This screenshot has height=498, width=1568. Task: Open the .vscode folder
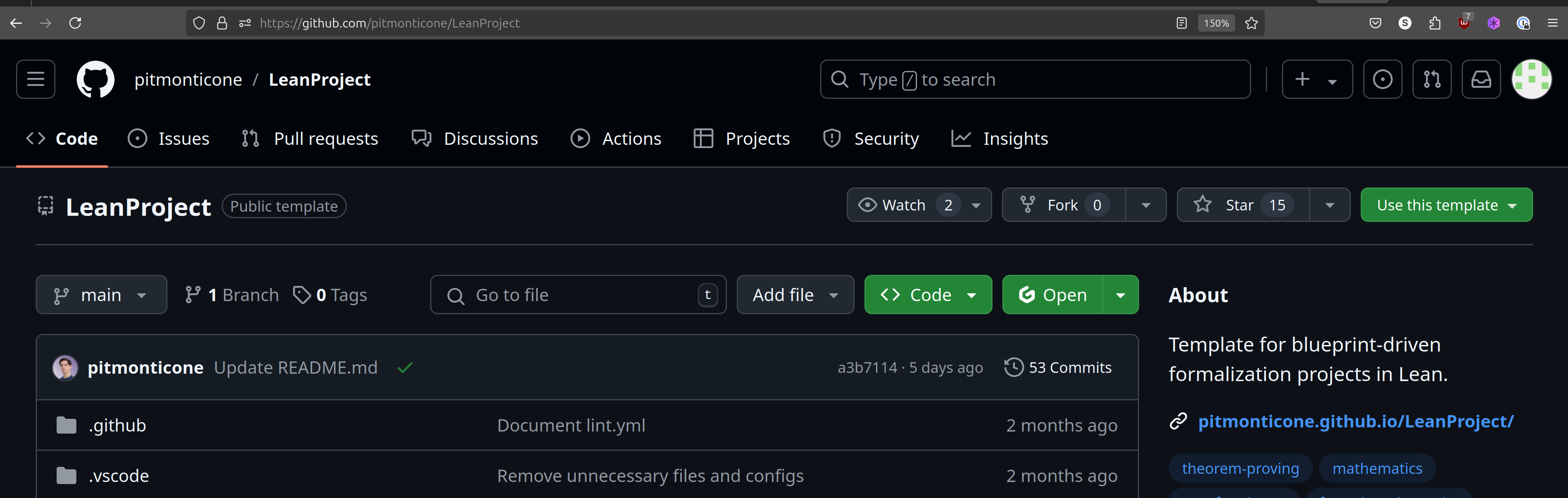pos(119,475)
